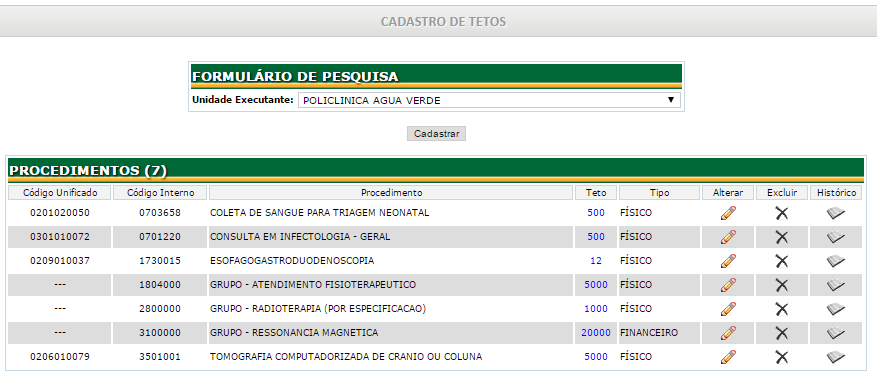Open history for COLETA DE SANGUE row
This screenshot has height=378, width=877.
click(x=836, y=213)
